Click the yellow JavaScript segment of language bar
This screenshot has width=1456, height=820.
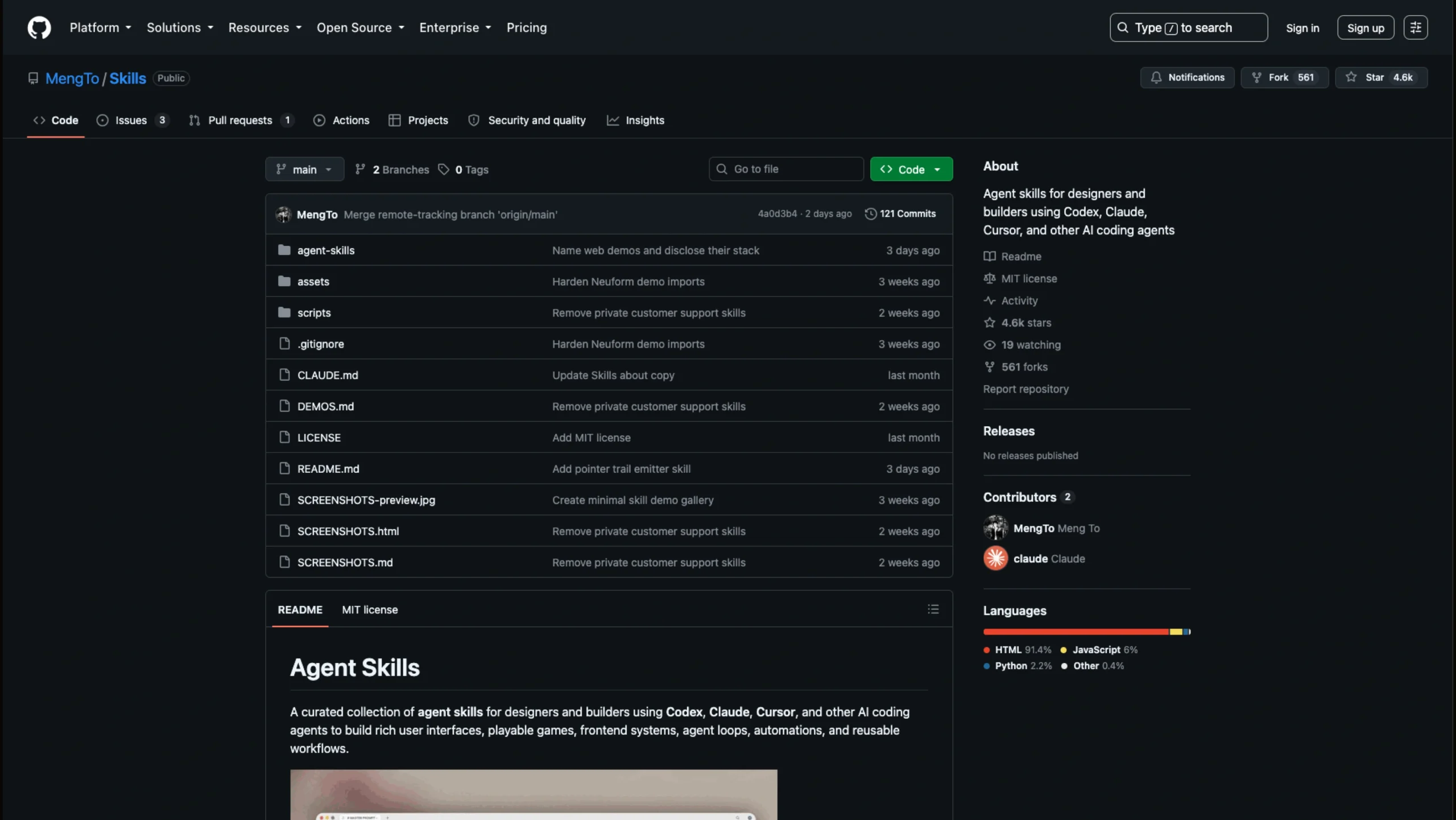1176,632
